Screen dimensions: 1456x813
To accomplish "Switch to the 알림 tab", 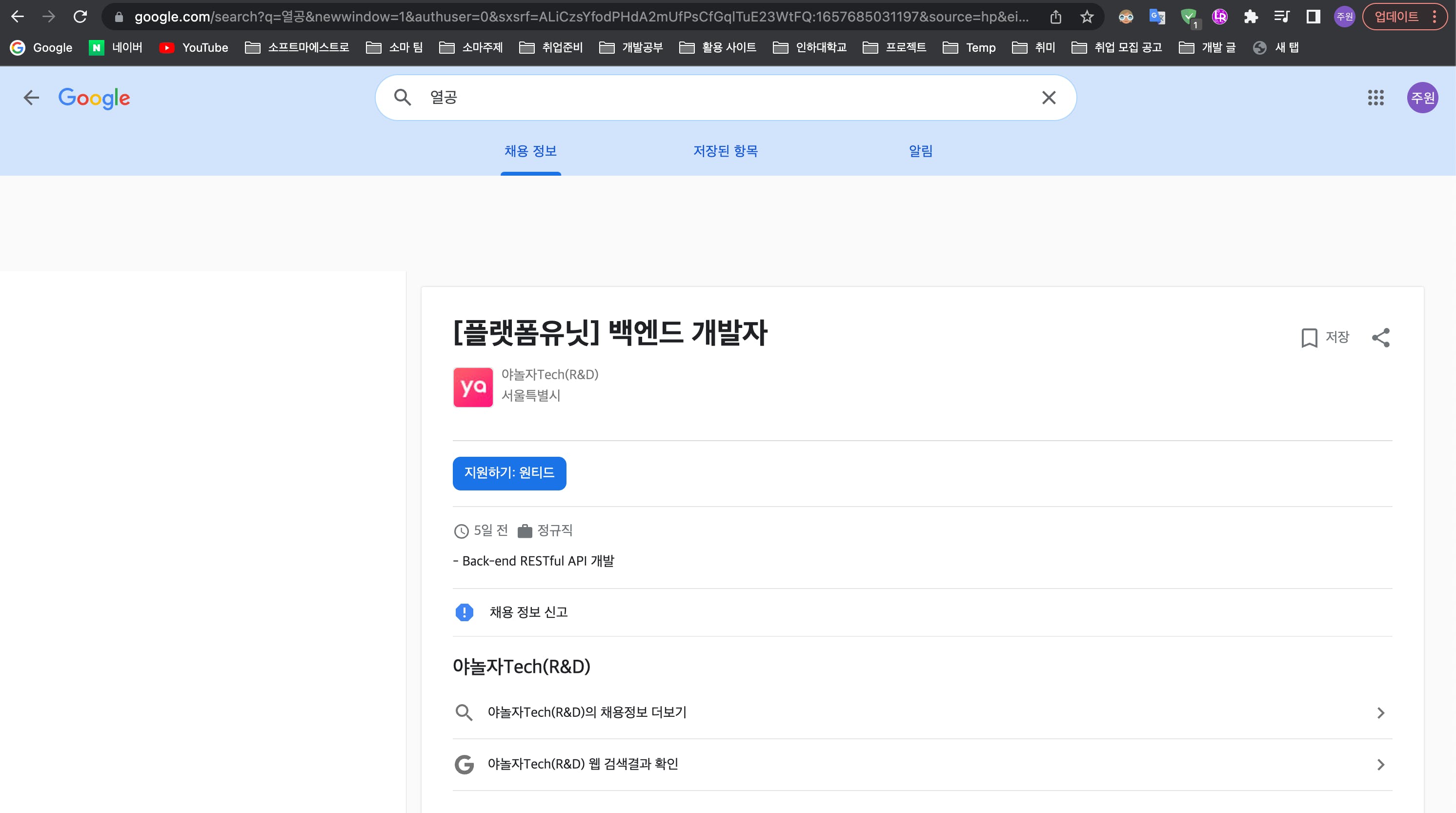I will point(920,151).
